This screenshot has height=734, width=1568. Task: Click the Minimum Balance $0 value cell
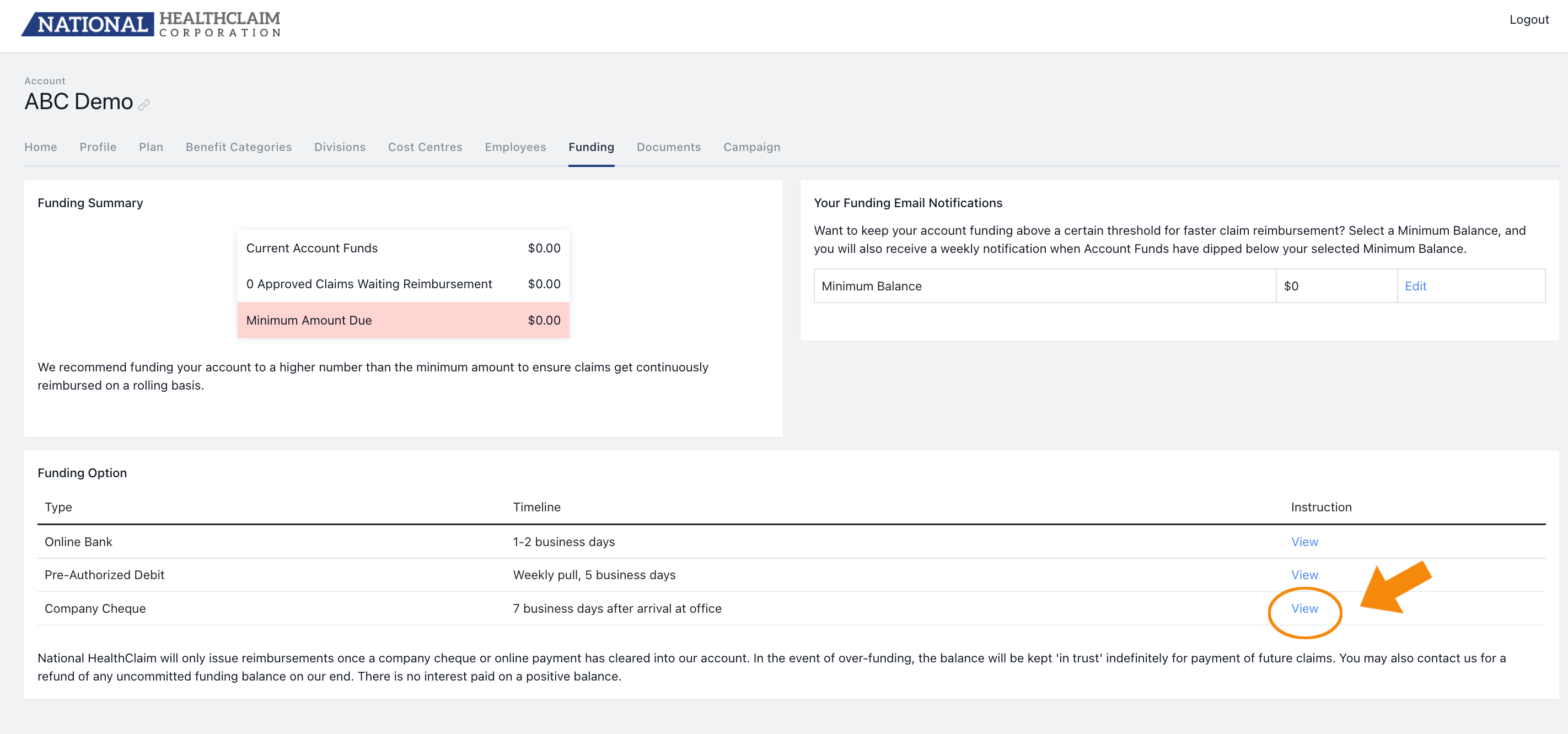(x=1336, y=286)
